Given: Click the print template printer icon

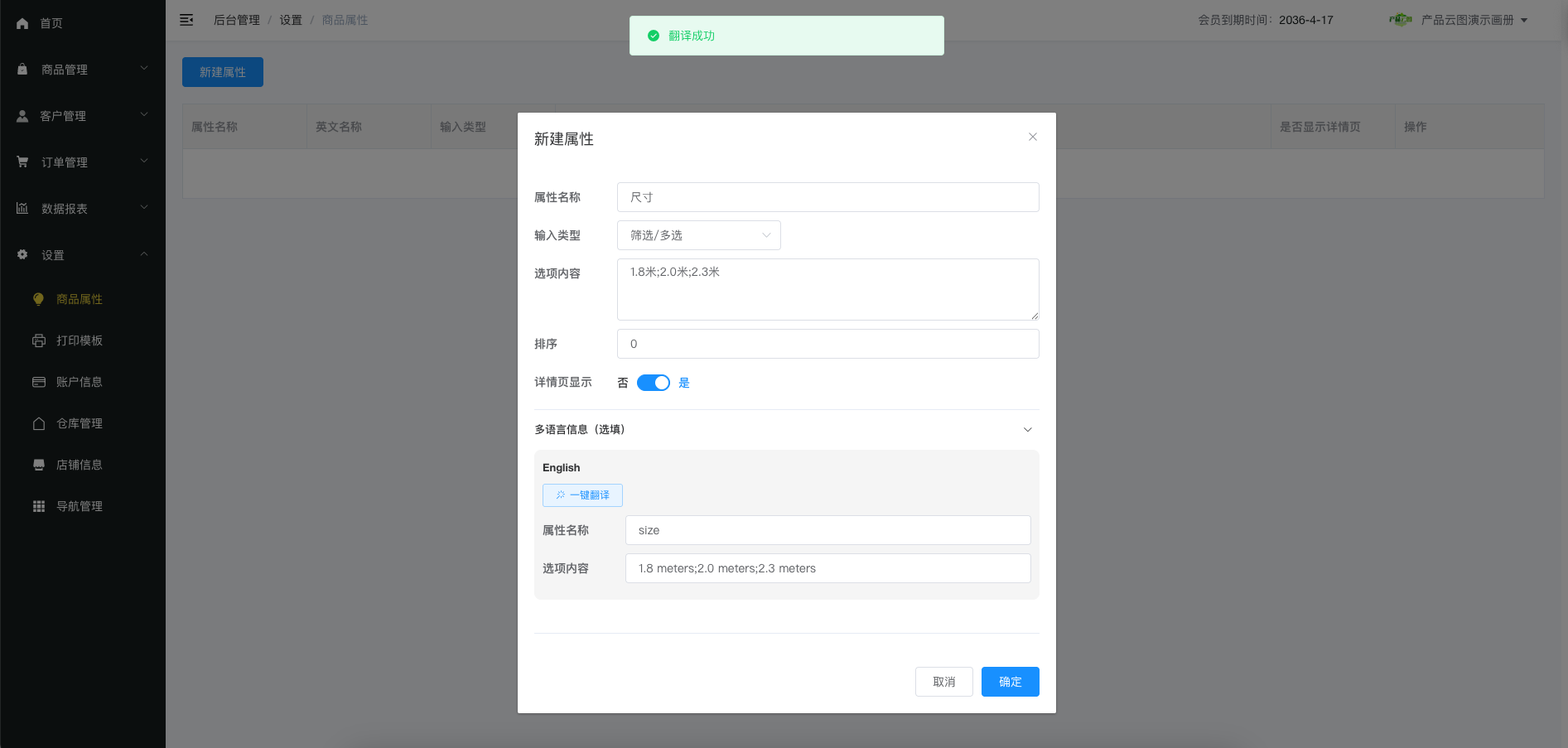Looking at the screenshot, I should click(39, 340).
